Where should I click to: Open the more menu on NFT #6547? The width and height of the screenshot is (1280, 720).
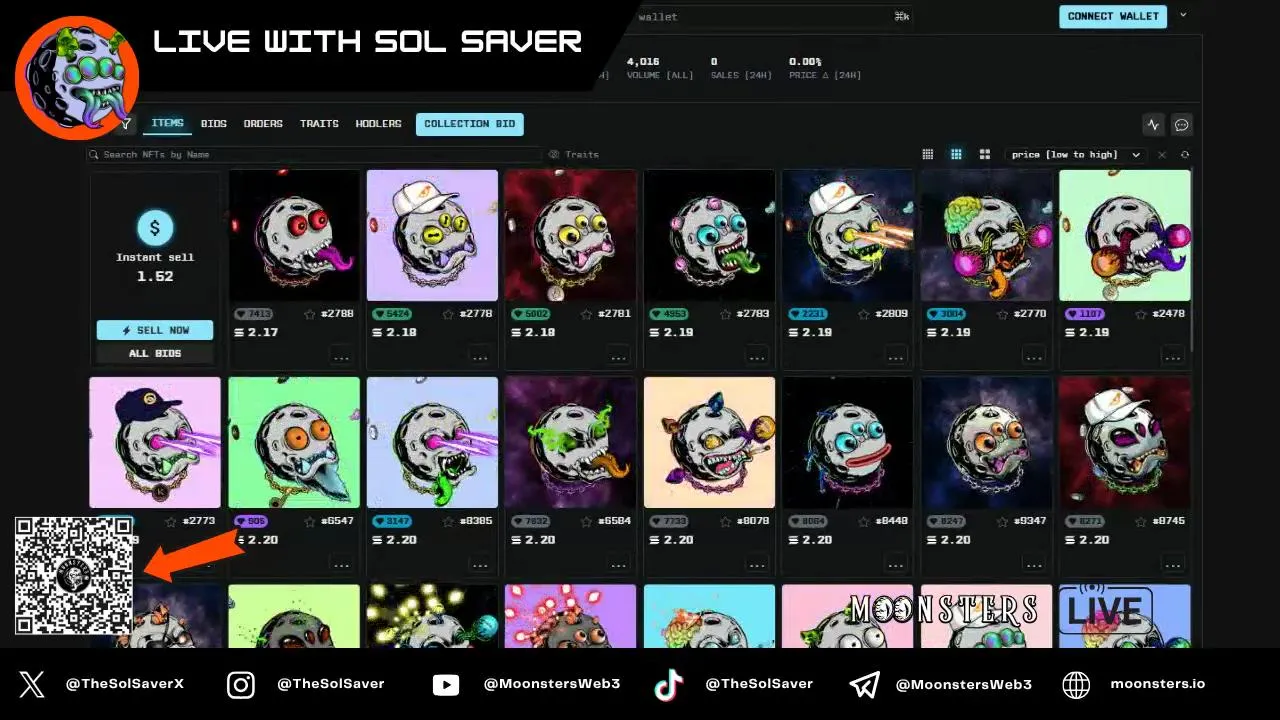342,564
